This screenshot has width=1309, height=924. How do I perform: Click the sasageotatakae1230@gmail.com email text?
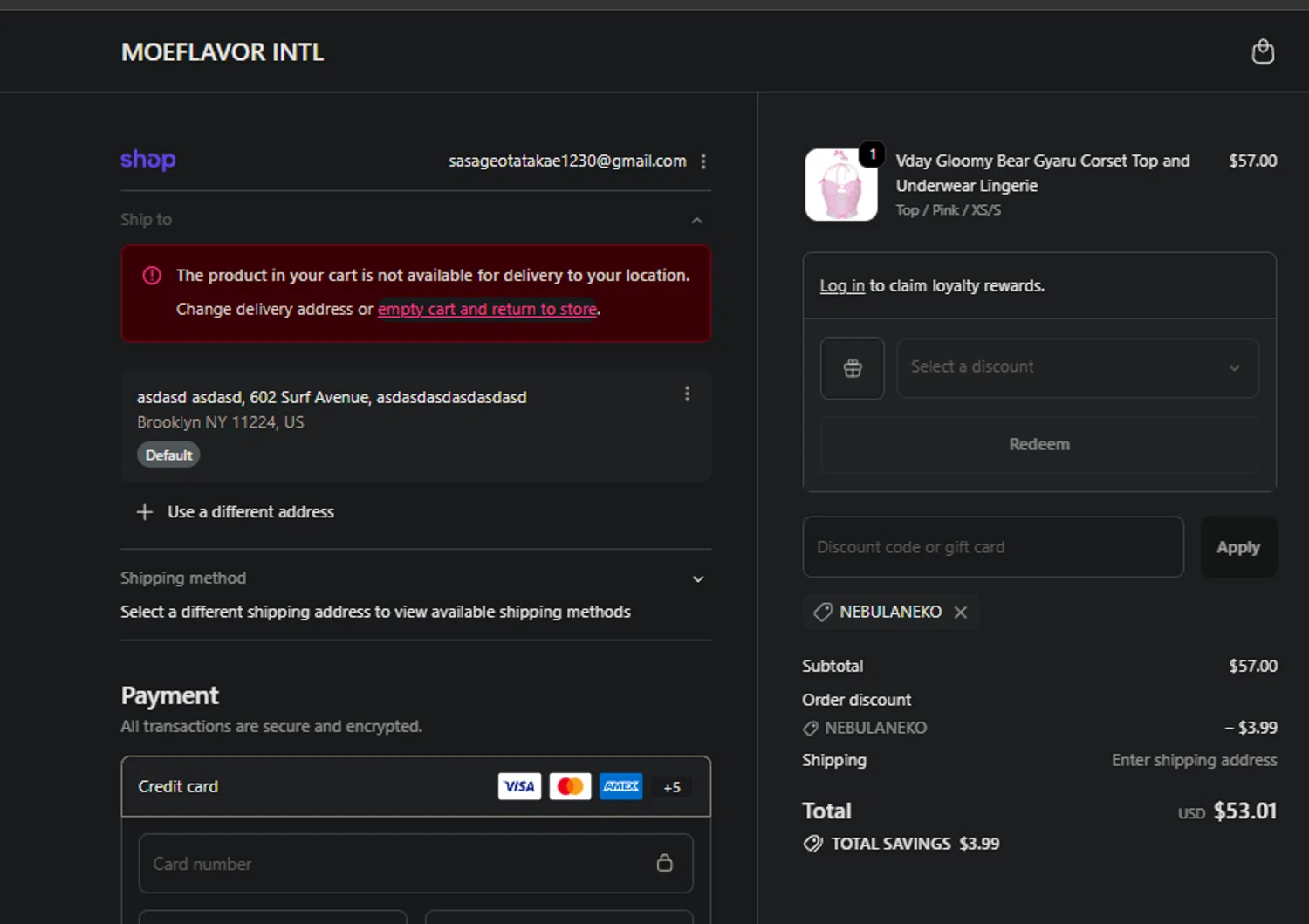pos(567,161)
